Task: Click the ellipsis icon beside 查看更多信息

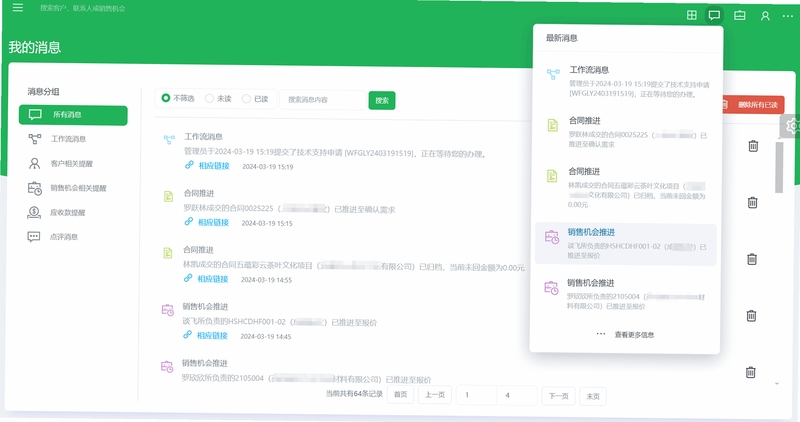Action: click(x=601, y=334)
